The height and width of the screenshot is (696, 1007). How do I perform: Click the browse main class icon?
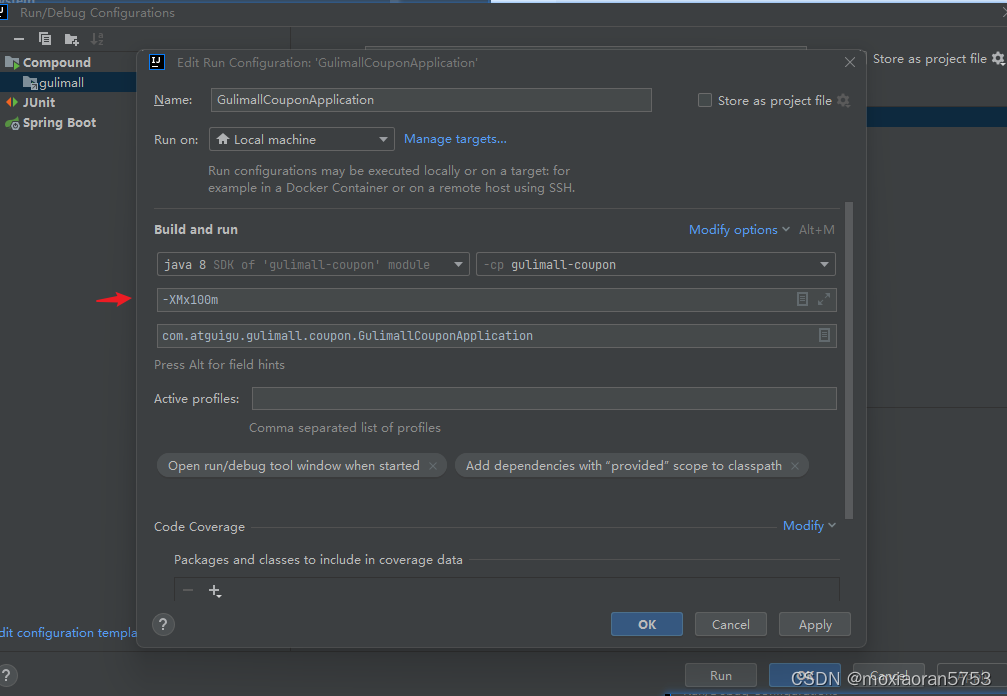(824, 335)
